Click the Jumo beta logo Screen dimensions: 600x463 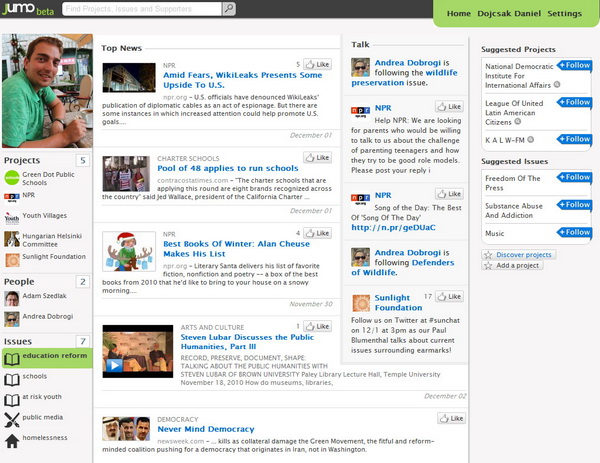click(28, 9)
